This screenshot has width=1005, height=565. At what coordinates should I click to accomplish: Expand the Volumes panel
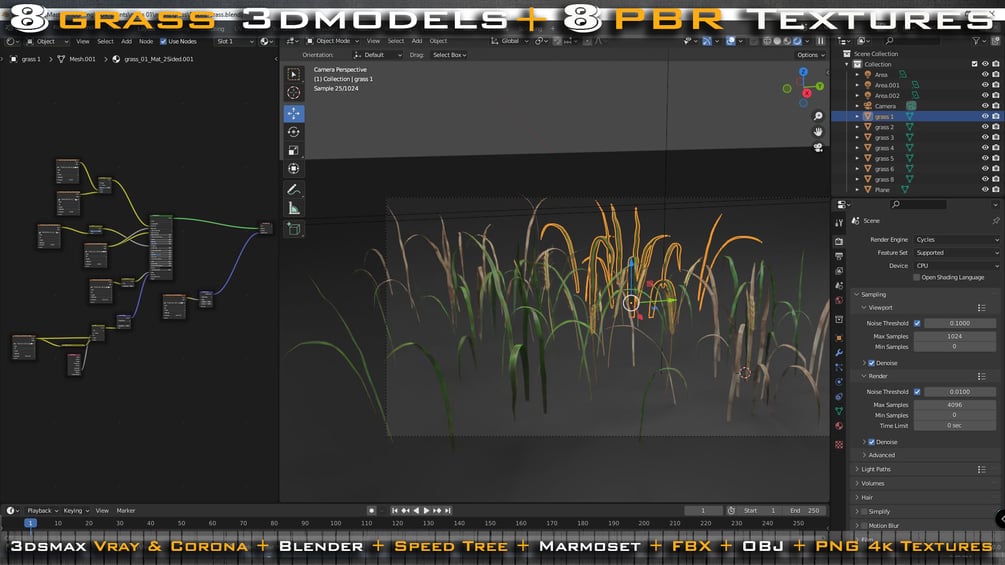coord(872,484)
